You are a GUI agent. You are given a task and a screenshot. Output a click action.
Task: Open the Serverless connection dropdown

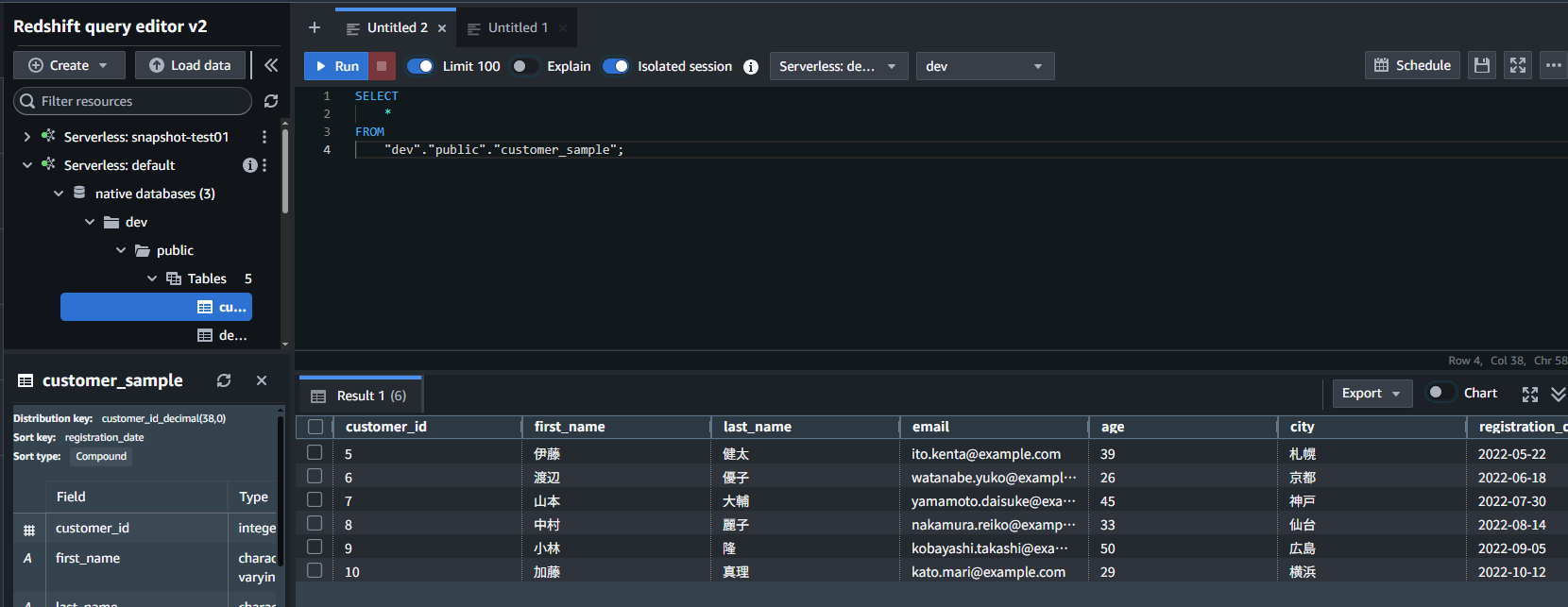click(x=839, y=66)
